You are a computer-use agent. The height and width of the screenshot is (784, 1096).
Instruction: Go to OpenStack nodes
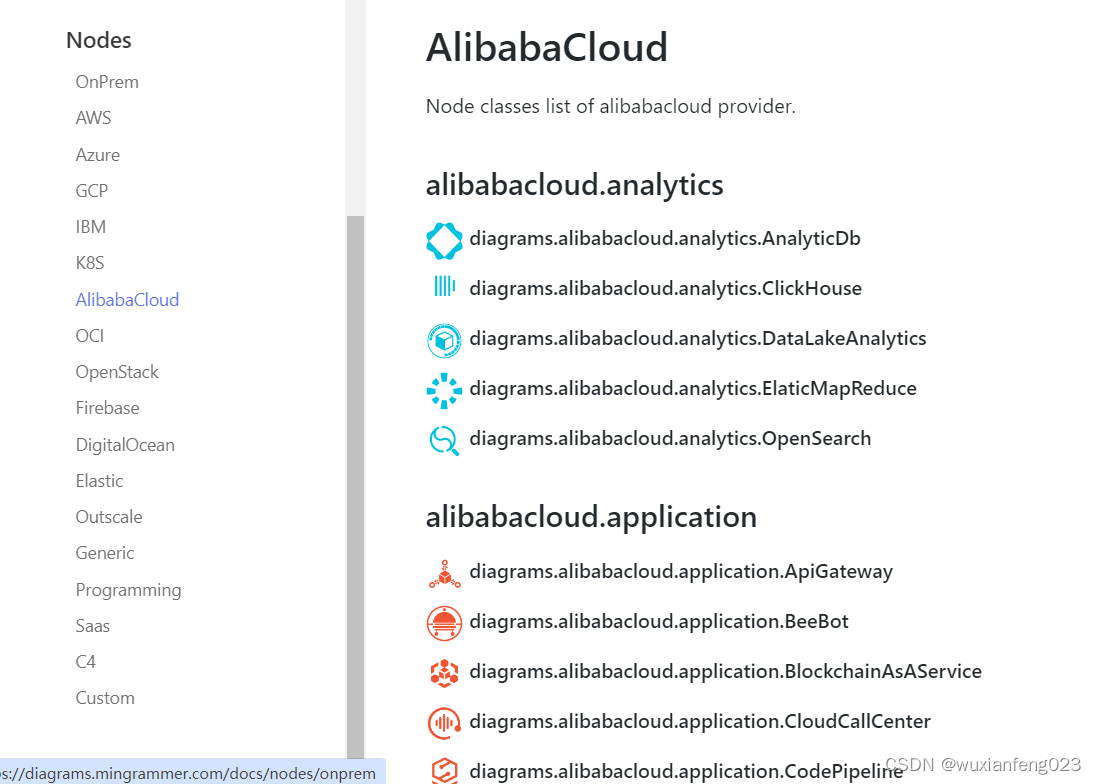117,372
